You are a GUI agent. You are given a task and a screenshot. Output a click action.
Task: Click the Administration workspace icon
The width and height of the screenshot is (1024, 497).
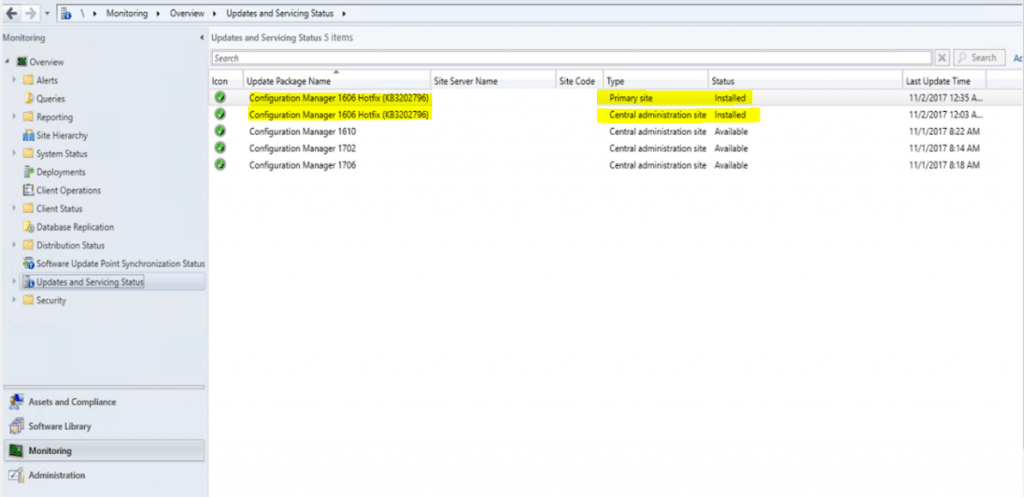click(17, 475)
